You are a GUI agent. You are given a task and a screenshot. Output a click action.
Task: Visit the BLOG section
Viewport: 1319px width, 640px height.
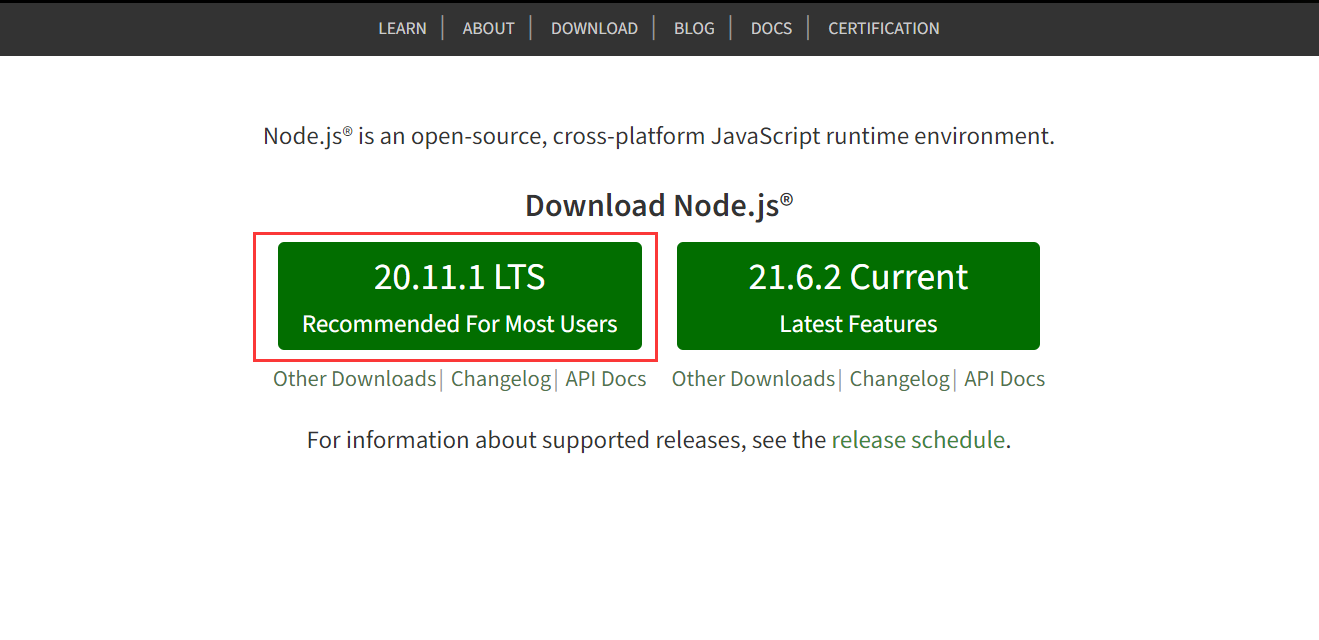(694, 28)
